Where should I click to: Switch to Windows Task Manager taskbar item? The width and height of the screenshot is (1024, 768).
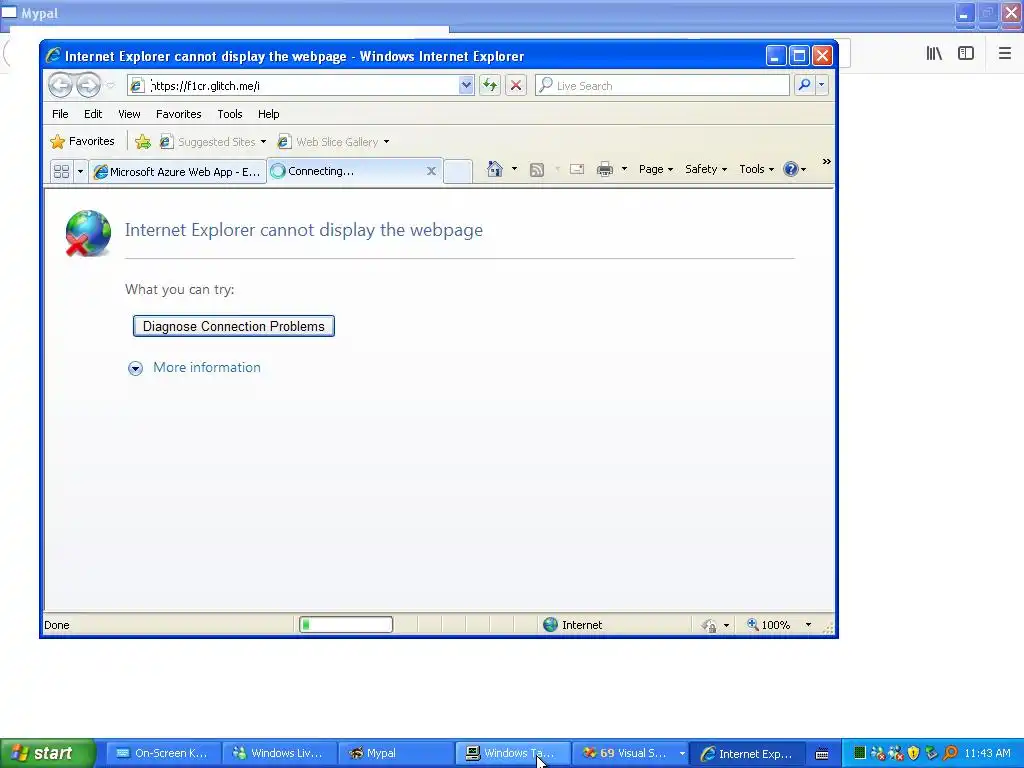point(511,754)
